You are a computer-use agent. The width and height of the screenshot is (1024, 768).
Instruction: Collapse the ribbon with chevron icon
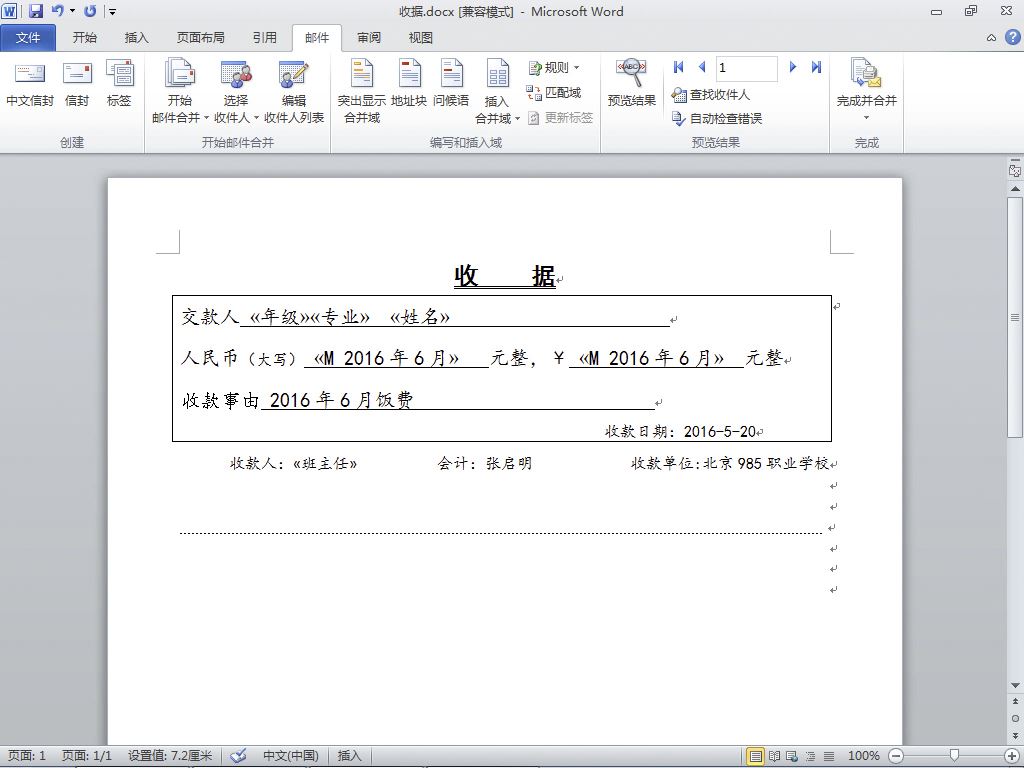click(x=991, y=38)
